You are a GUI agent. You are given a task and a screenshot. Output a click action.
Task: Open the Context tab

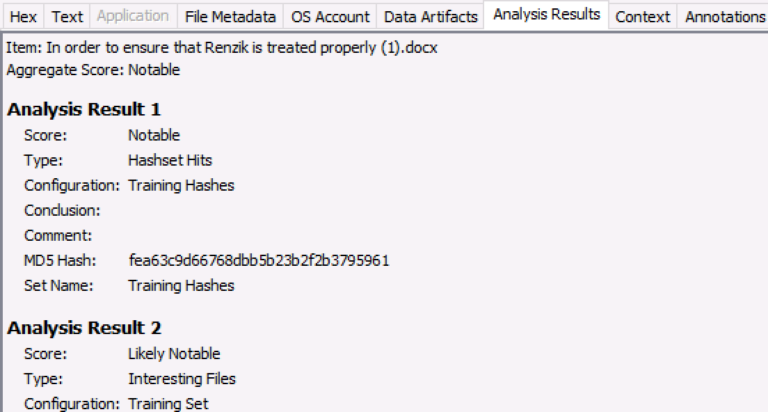pyautogui.click(x=642, y=17)
